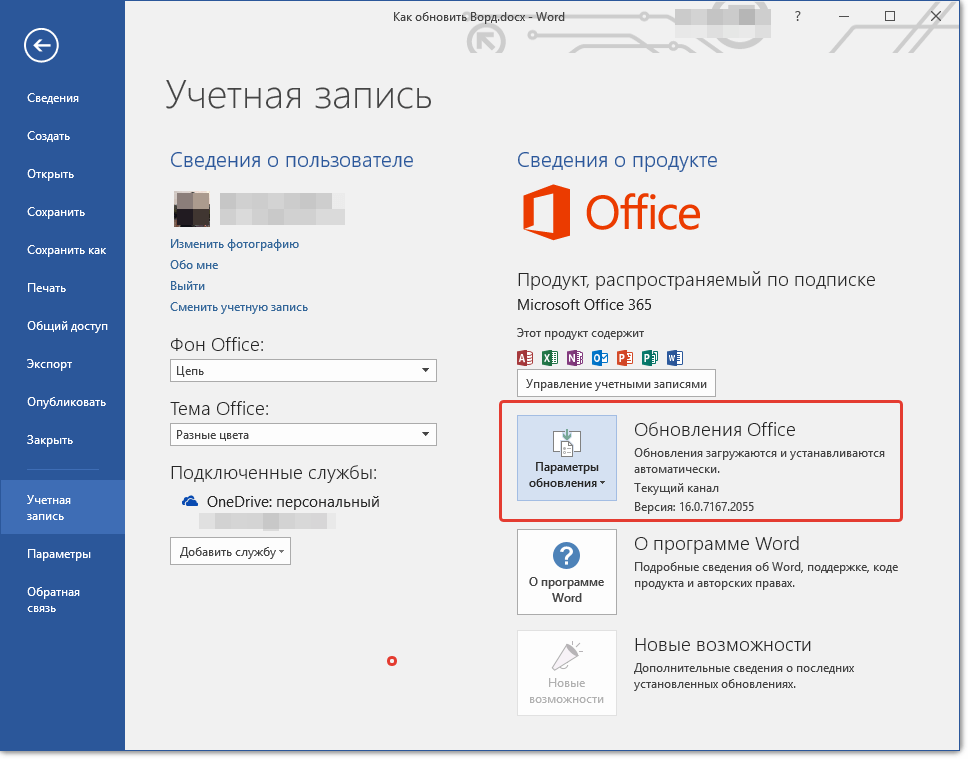Click the Outlook app icon
968x759 pixels.
(599, 358)
